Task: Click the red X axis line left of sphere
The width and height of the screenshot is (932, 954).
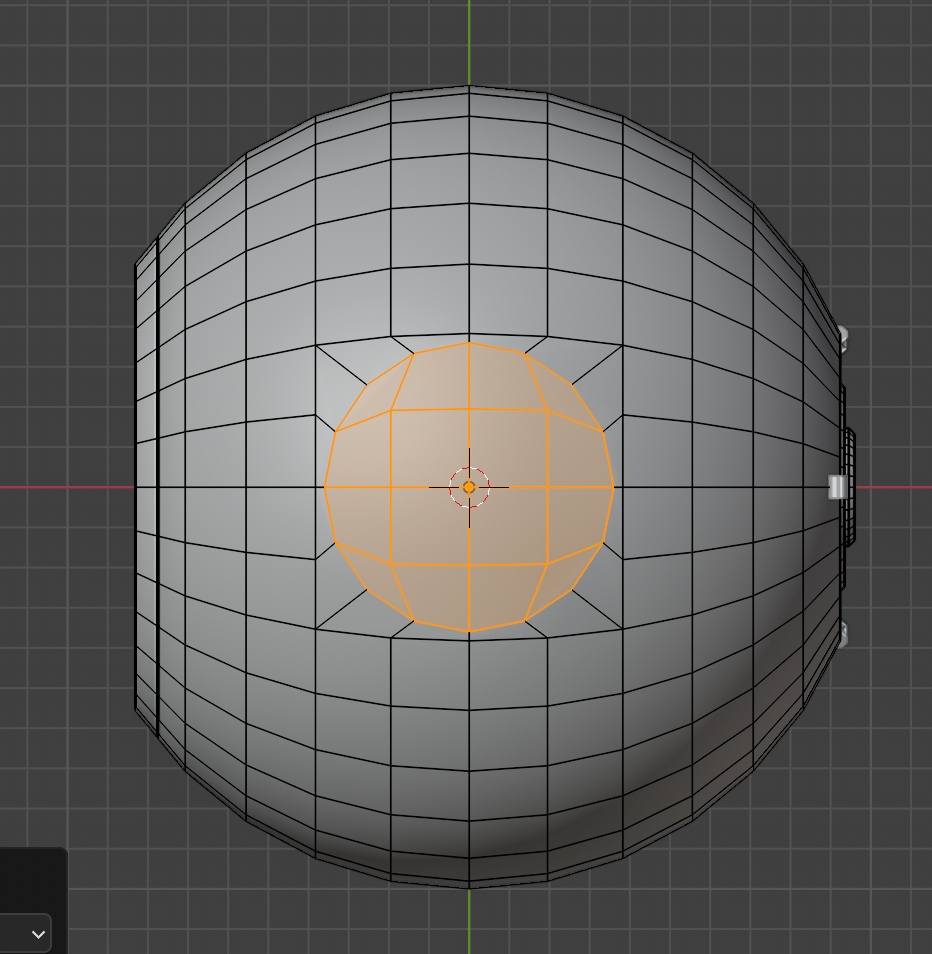Action: 60,487
